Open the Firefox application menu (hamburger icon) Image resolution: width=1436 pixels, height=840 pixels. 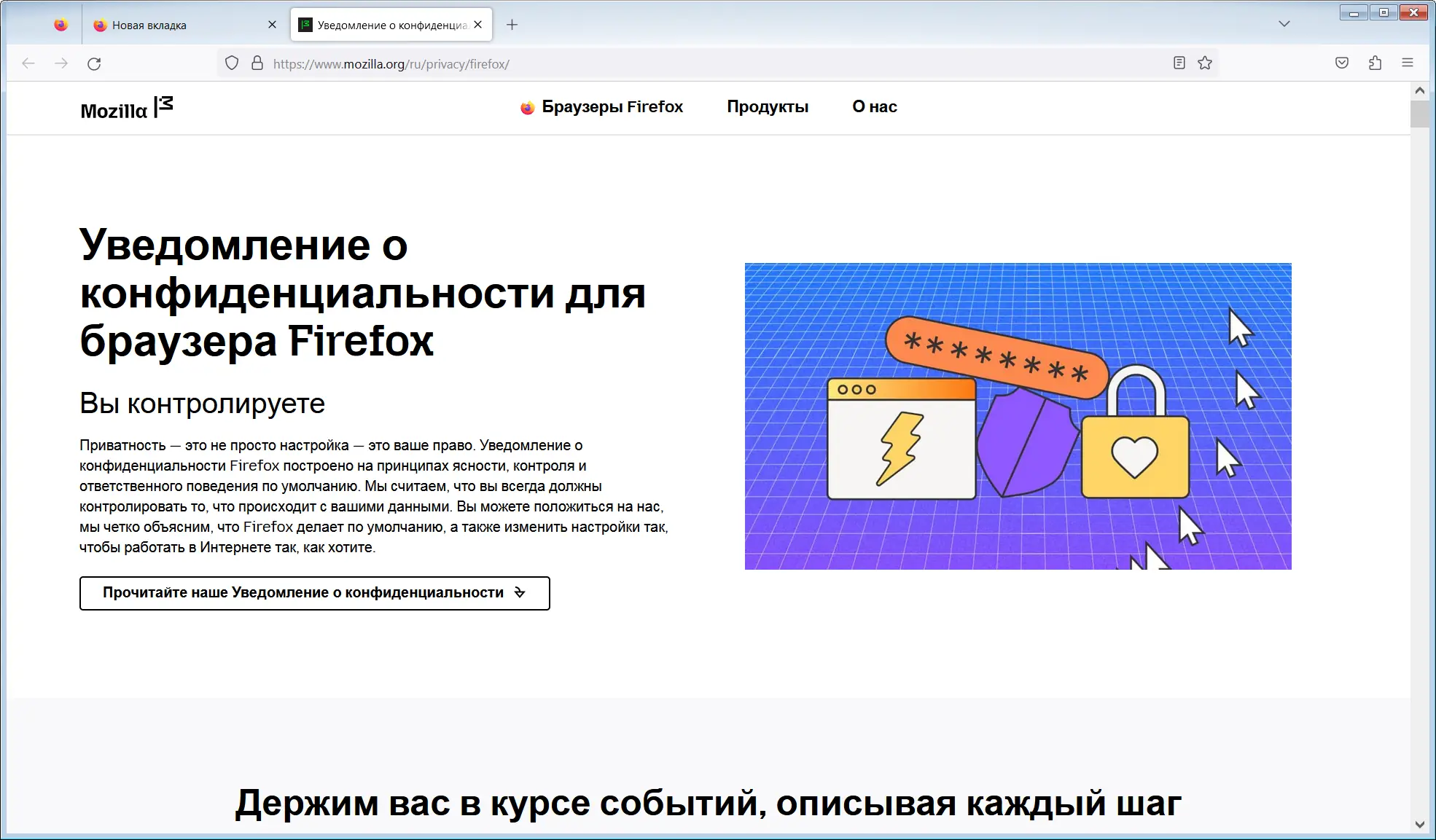(1408, 63)
